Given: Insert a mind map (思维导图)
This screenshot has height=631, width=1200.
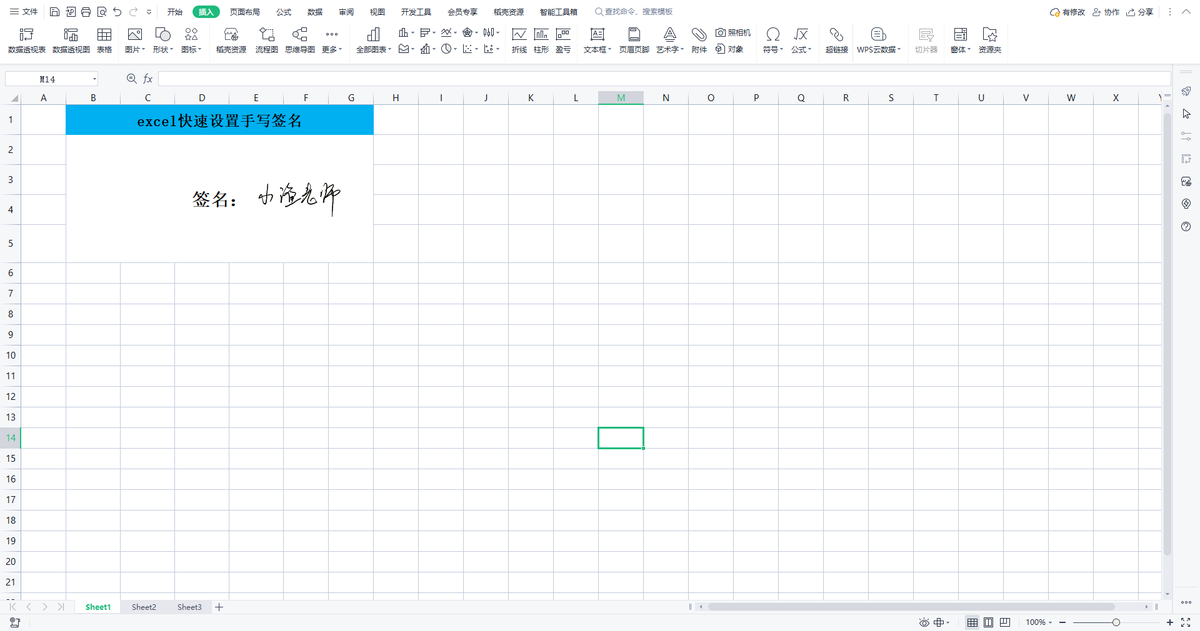Looking at the screenshot, I should (300, 40).
